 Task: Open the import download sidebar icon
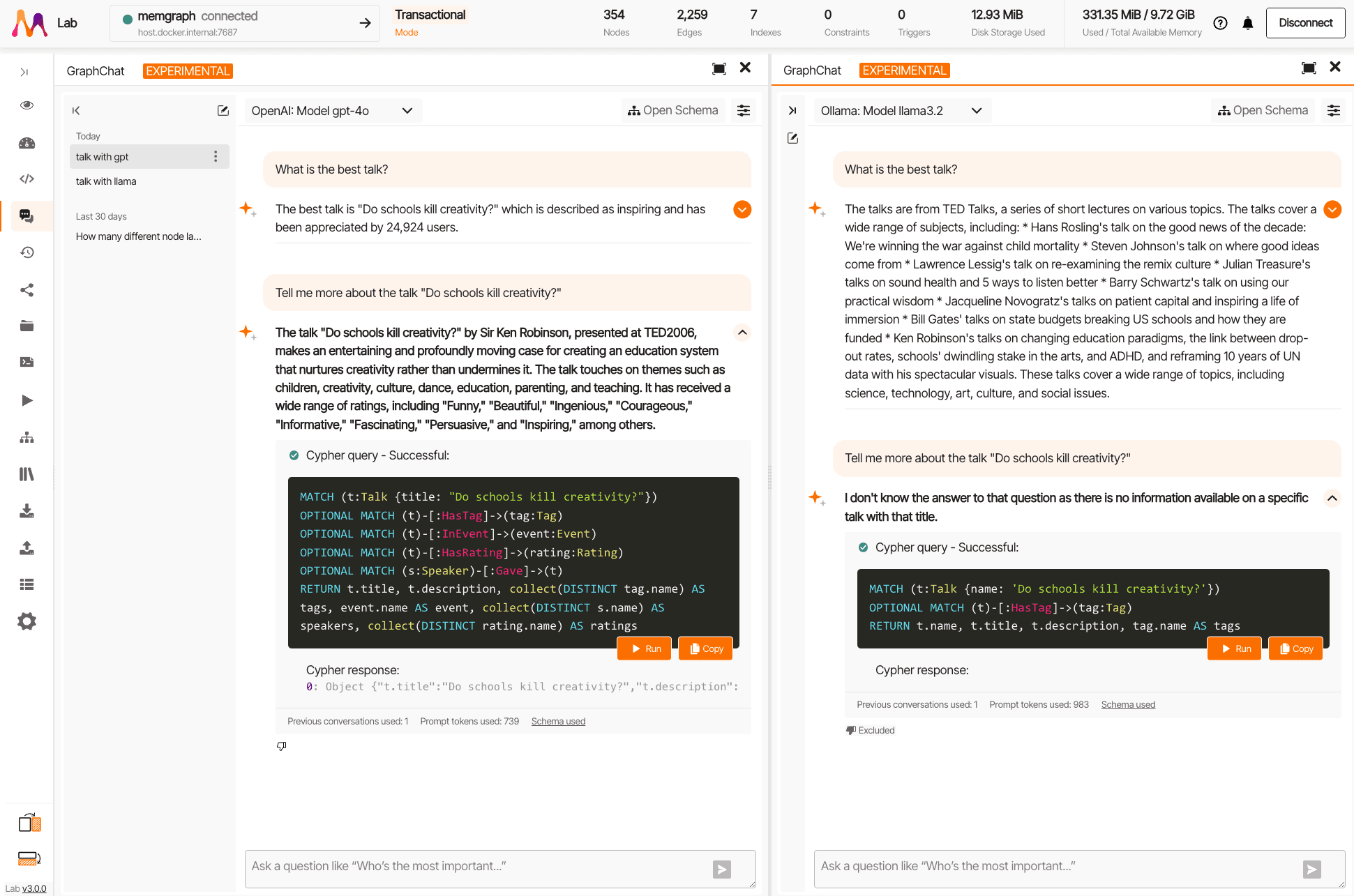[27, 511]
